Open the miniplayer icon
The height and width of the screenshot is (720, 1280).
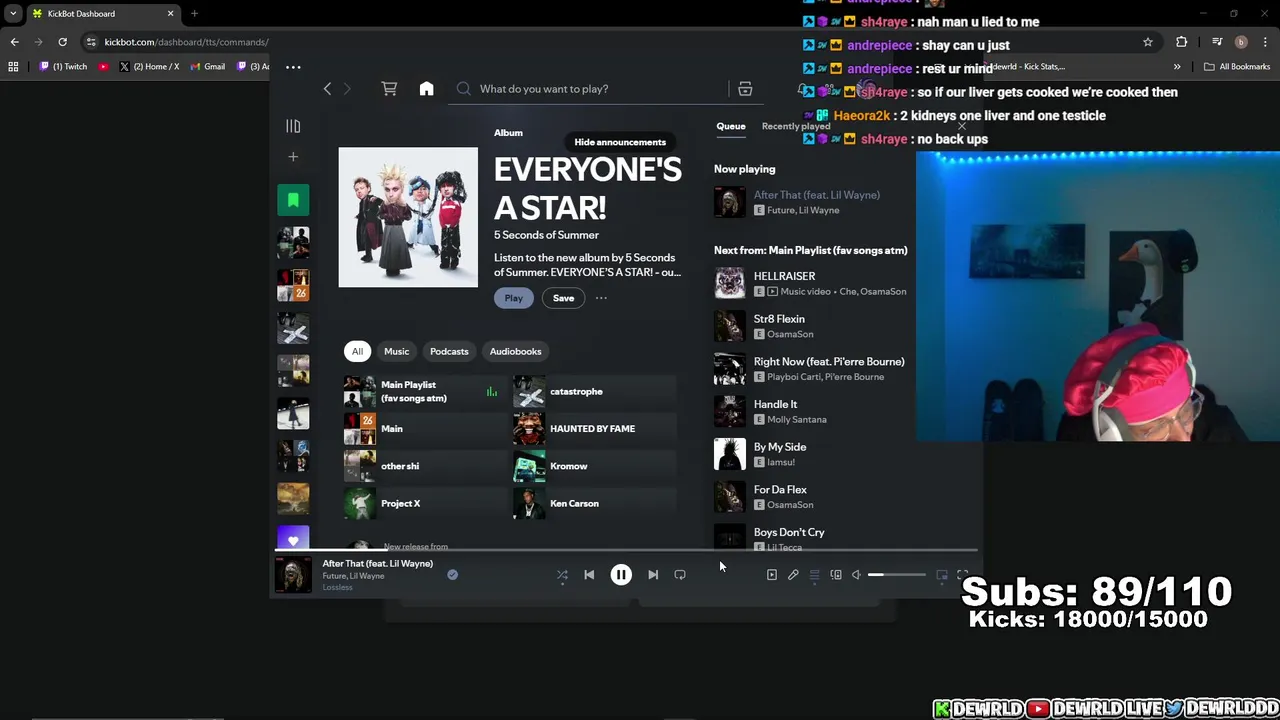942,575
